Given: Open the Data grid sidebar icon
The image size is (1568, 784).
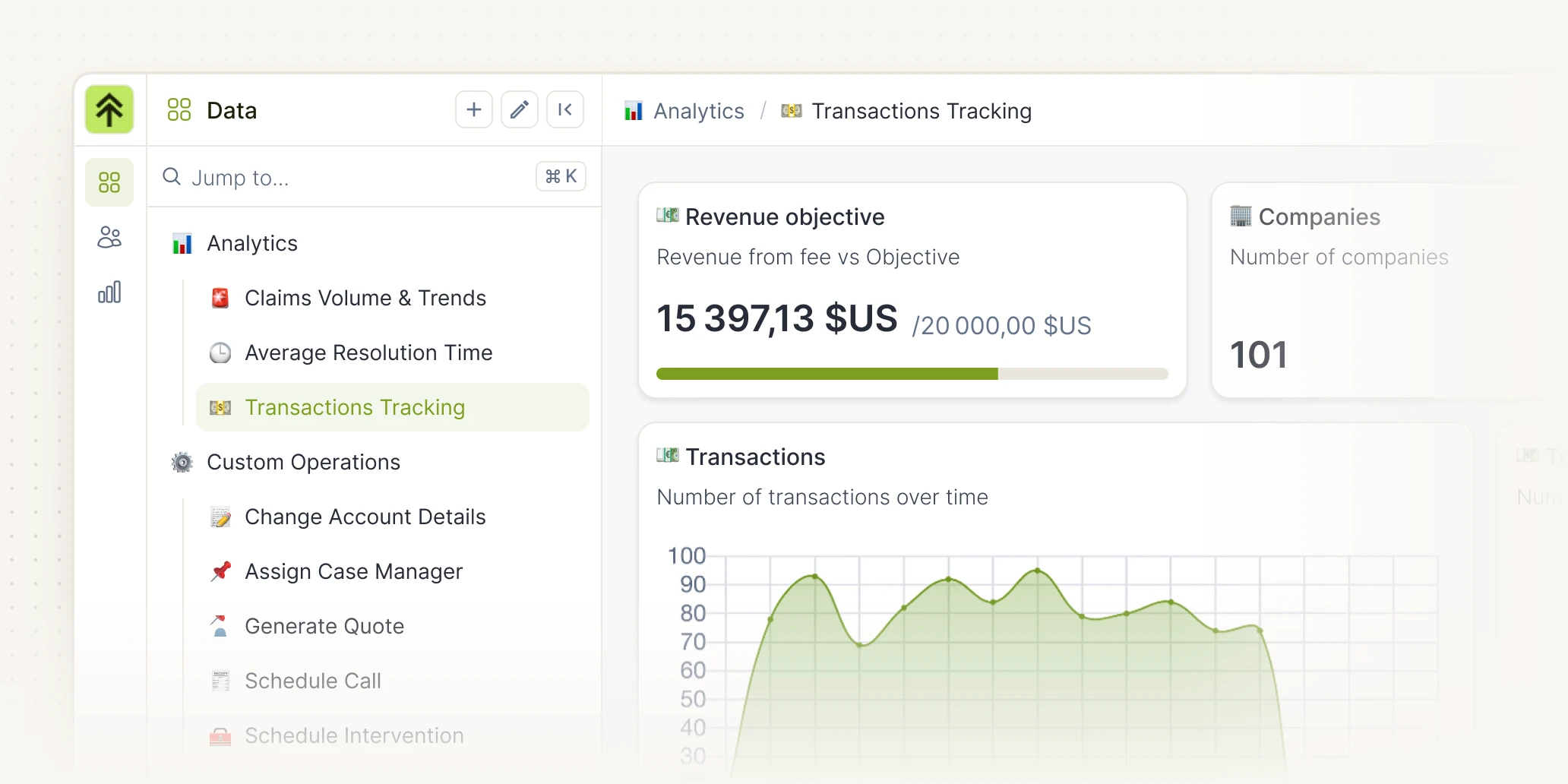Looking at the screenshot, I should point(109,182).
